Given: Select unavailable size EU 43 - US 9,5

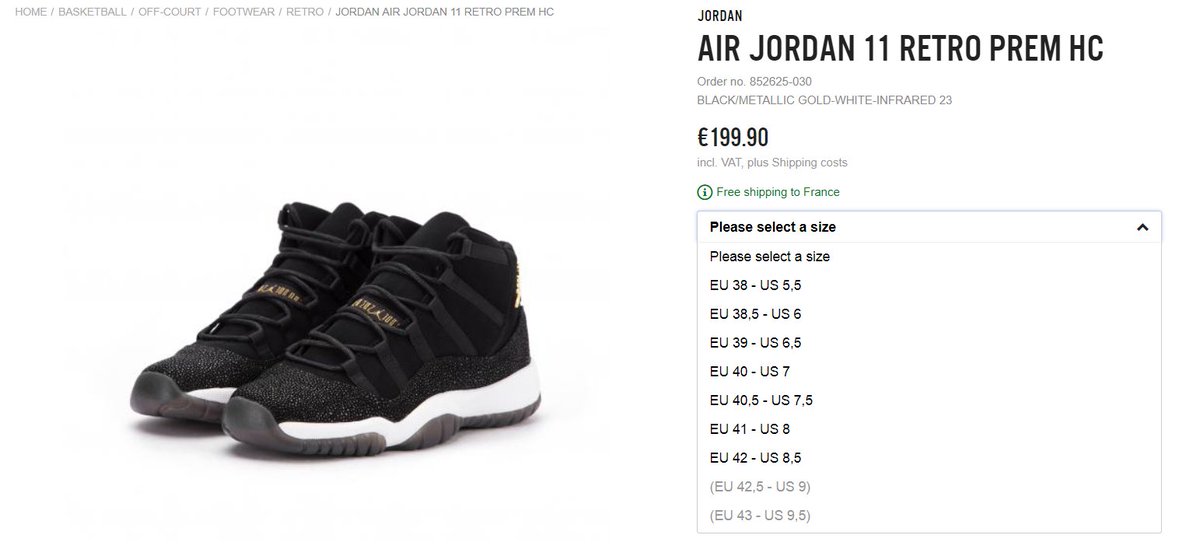Looking at the screenshot, I should [x=929, y=516].
